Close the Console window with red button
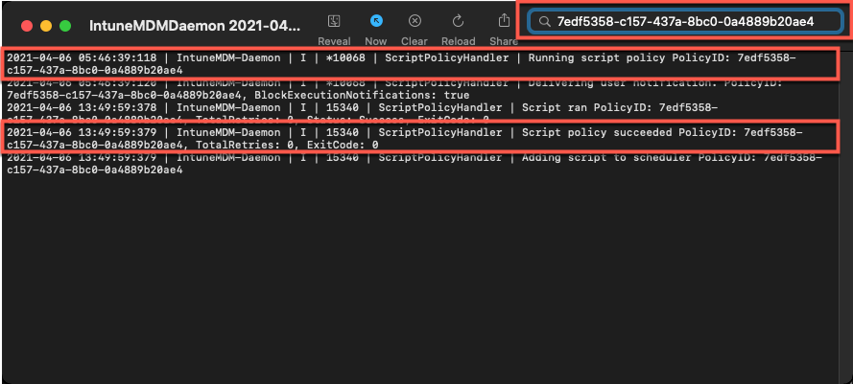The width and height of the screenshot is (853, 384). [x=27, y=26]
